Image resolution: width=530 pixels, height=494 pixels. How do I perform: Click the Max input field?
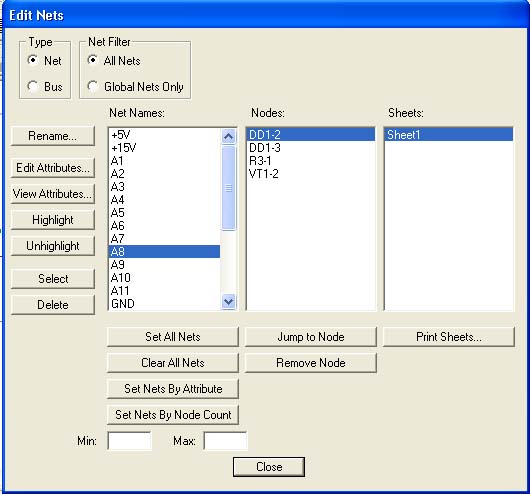pos(225,441)
